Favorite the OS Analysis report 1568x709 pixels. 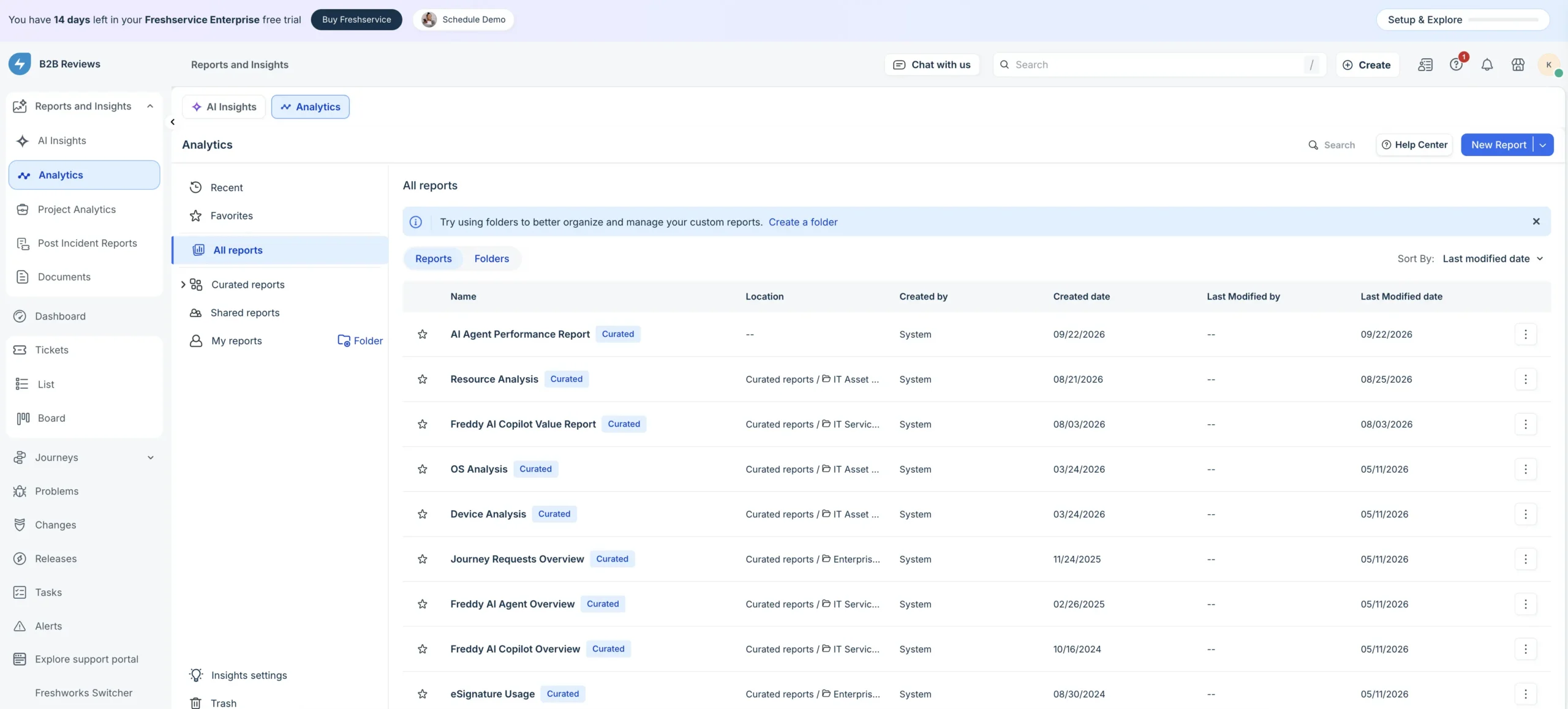pos(423,469)
